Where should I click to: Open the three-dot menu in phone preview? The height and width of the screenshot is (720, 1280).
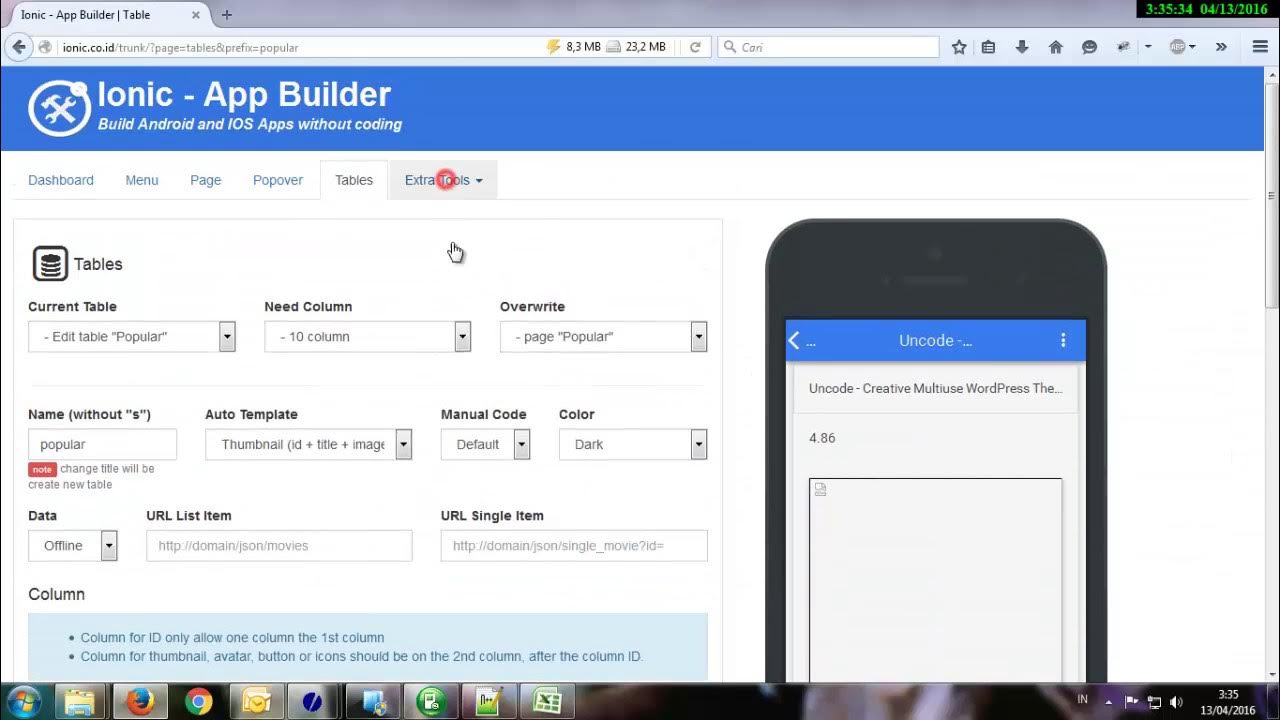coord(1063,340)
